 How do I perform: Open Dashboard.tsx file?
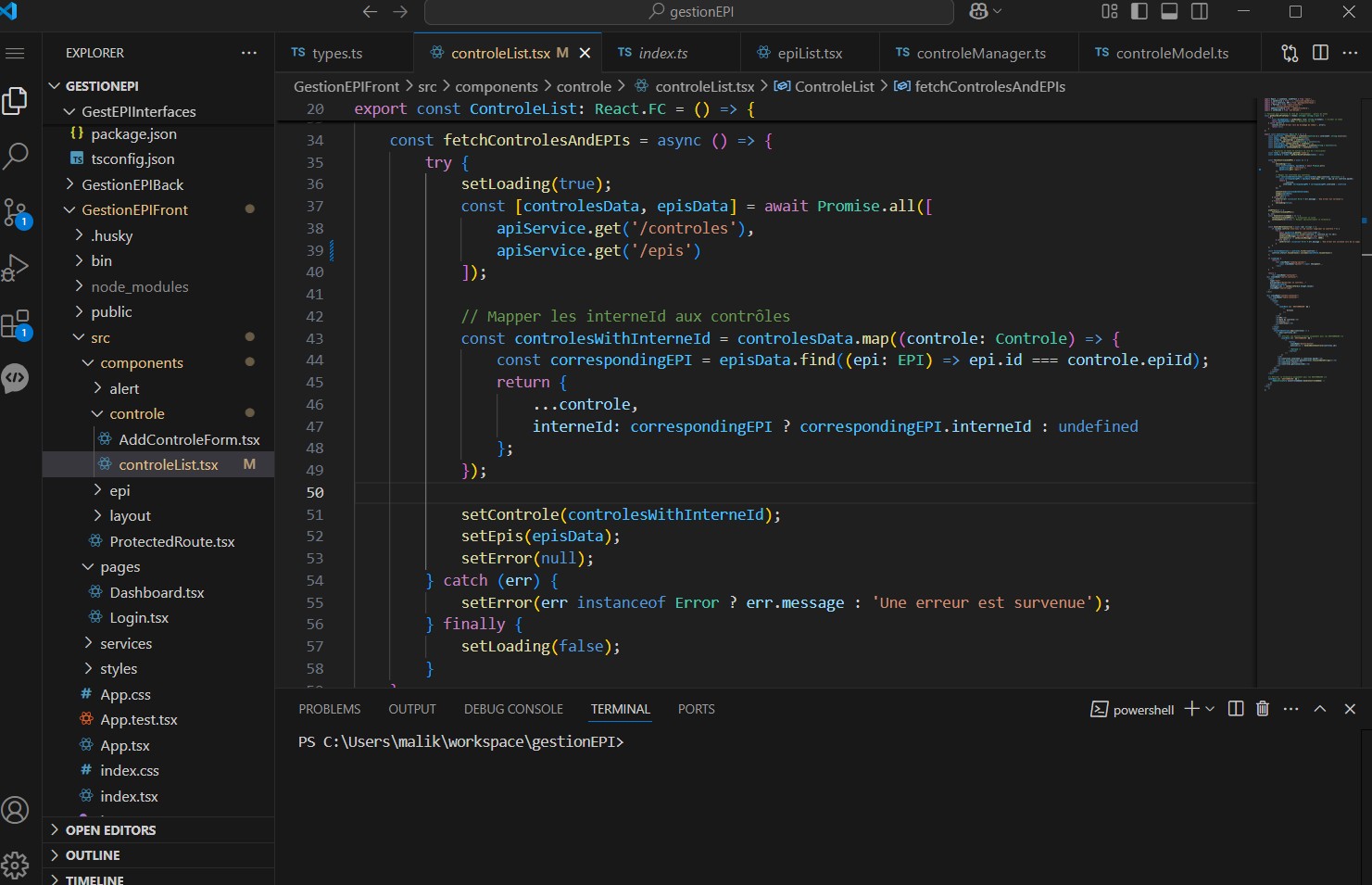pos(158,592)
